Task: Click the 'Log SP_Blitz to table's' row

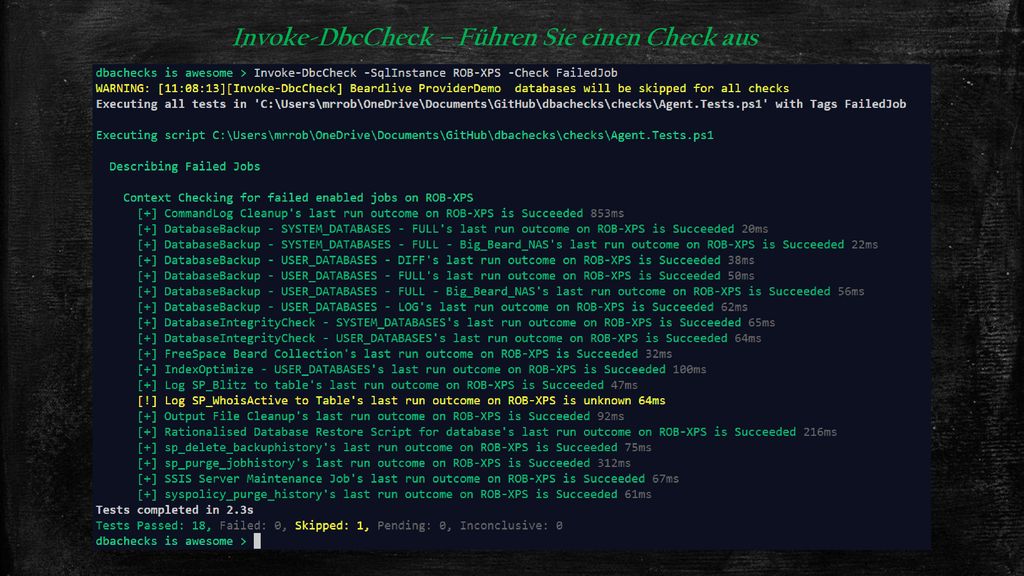Action: (x=387, y=385)
